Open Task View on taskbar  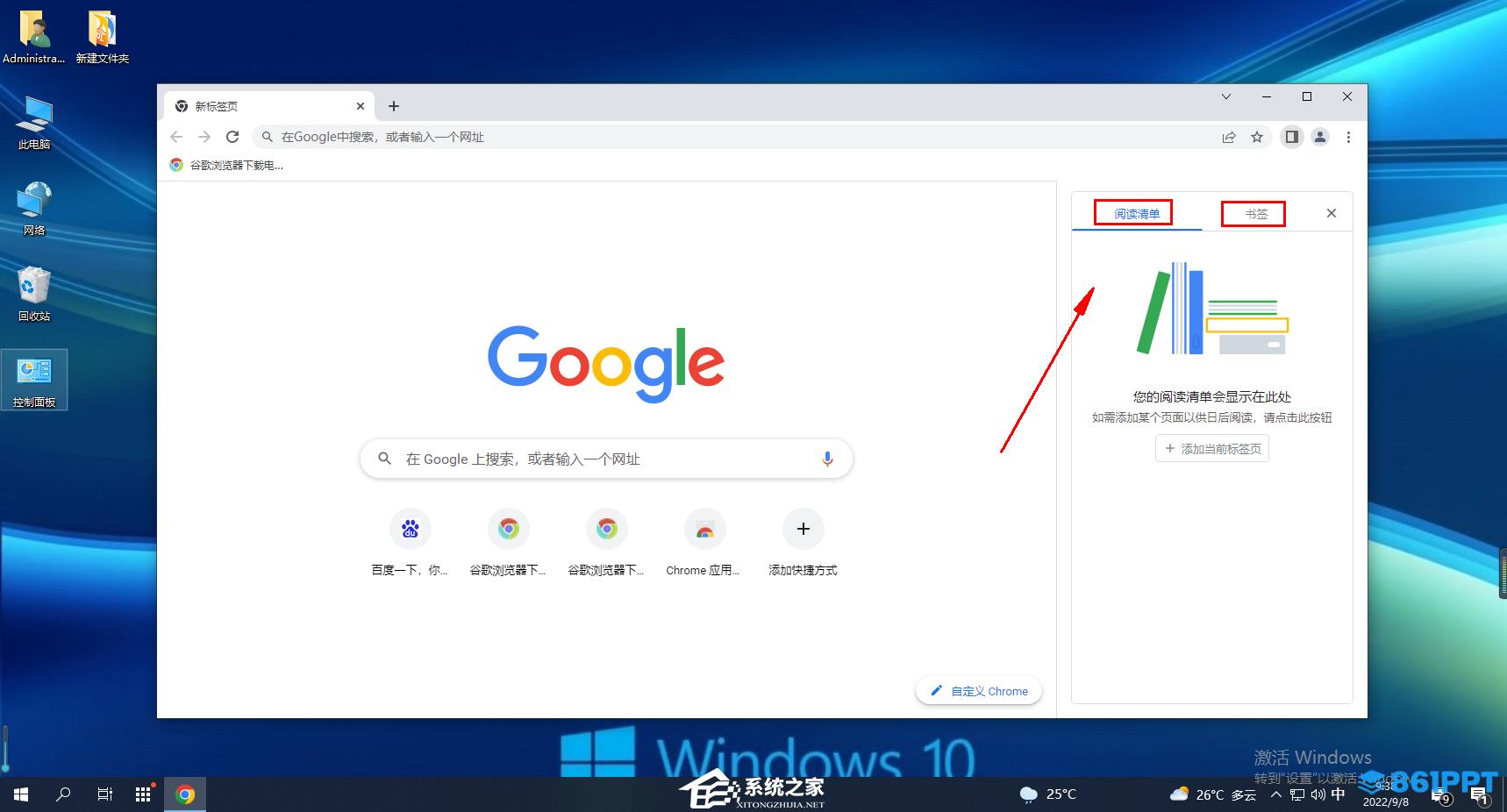point(104,794)
